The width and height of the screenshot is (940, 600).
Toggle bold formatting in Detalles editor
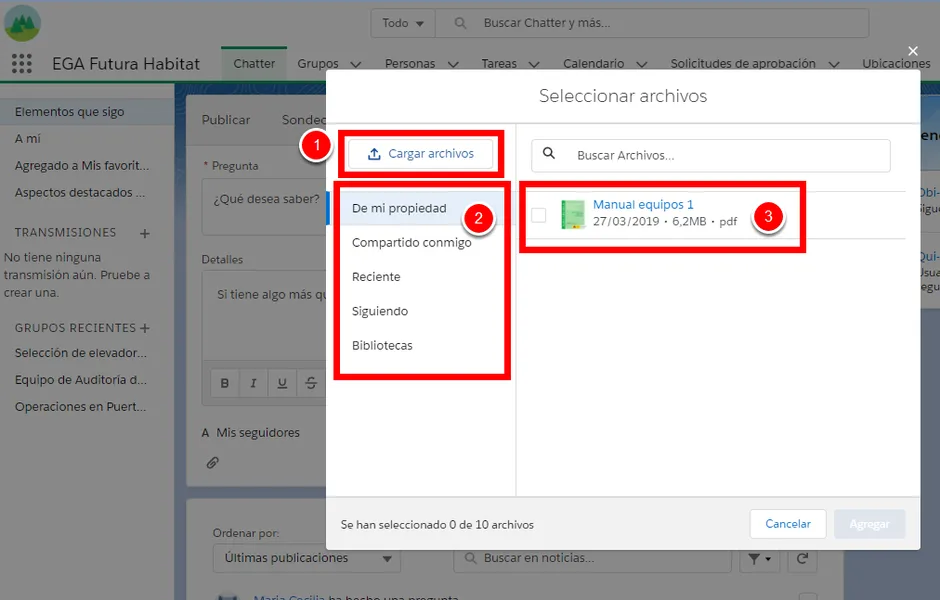(225, 383)
